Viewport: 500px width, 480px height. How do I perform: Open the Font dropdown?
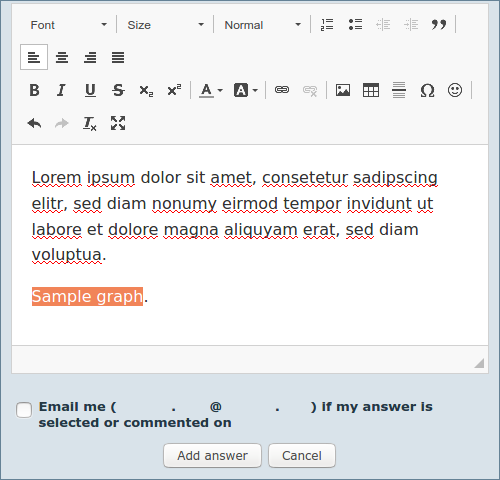point(68,25)
